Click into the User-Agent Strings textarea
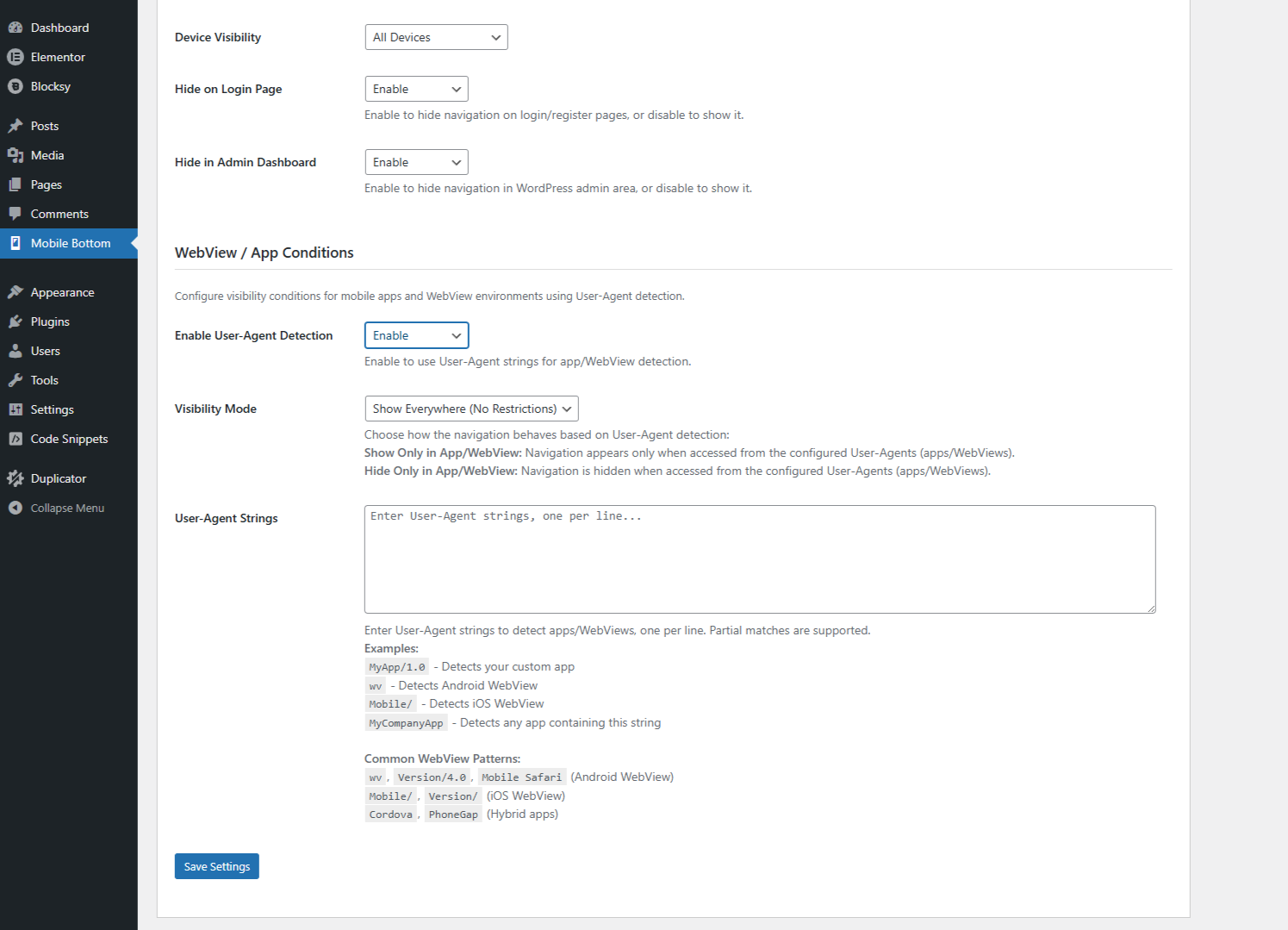Image resolution: width=1288 pixels, height=930 pixels. click(x=759, y=559)
